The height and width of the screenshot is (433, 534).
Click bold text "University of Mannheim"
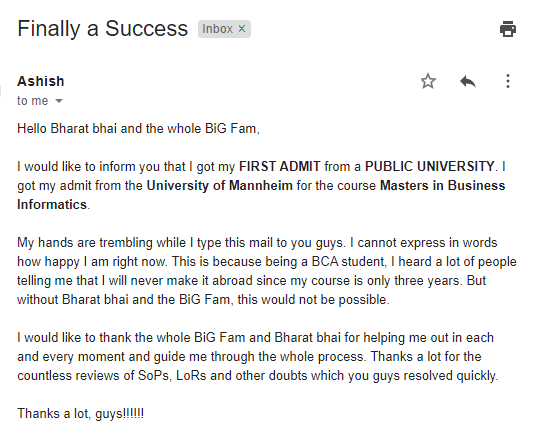tap(219, 186)
